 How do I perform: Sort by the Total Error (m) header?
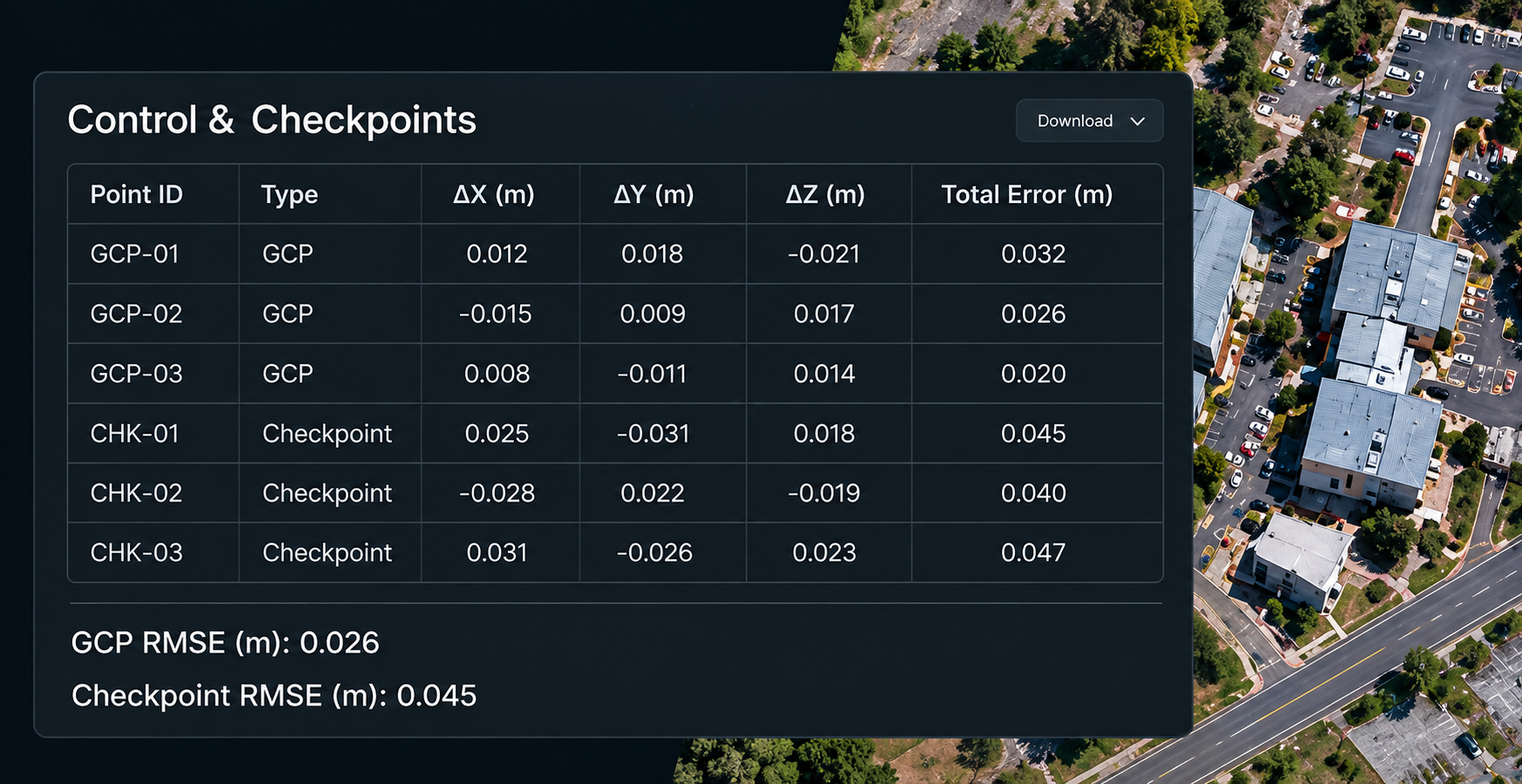pos(1027,194)
